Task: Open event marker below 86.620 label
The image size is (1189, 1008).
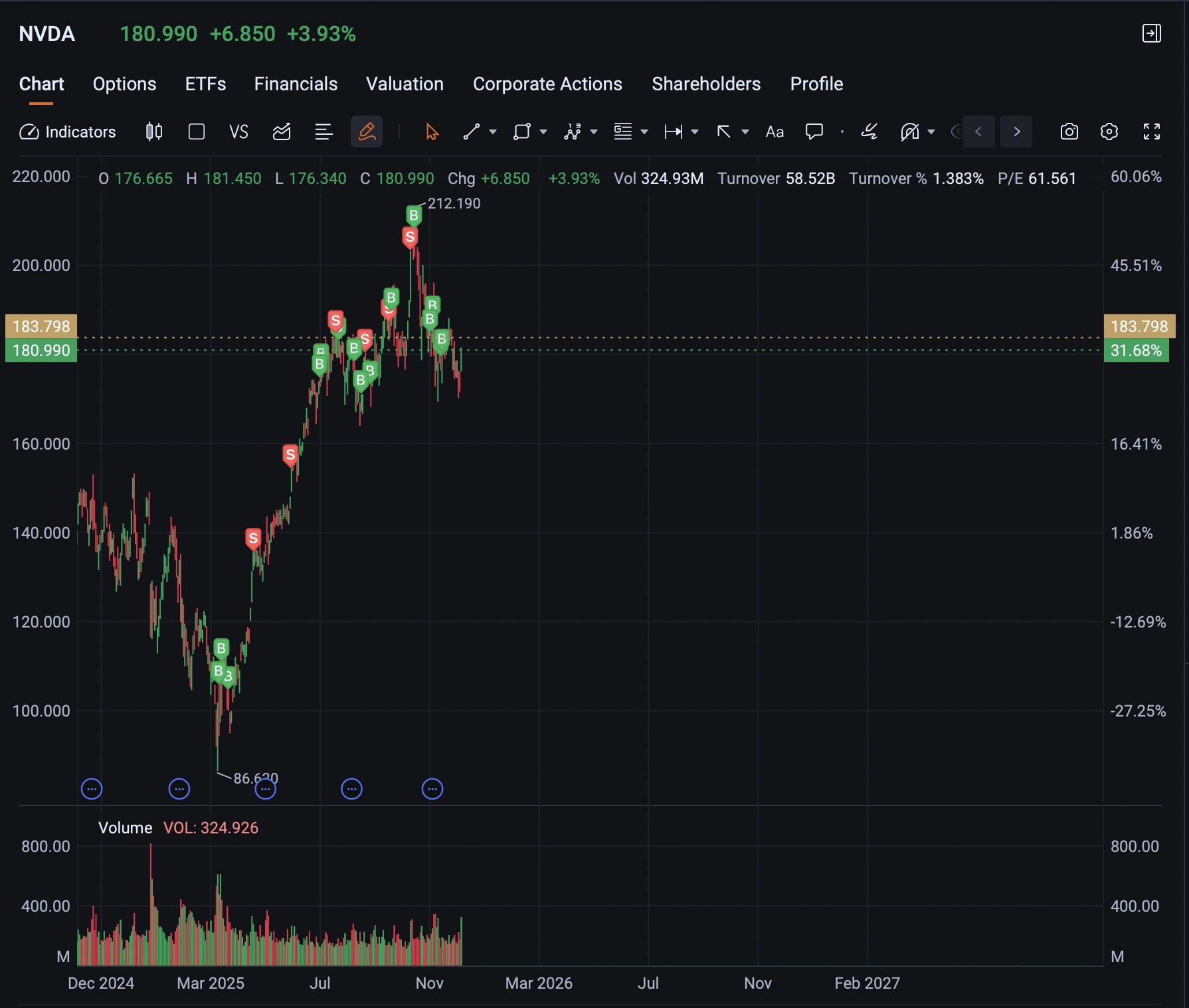Action: (266, 789)
